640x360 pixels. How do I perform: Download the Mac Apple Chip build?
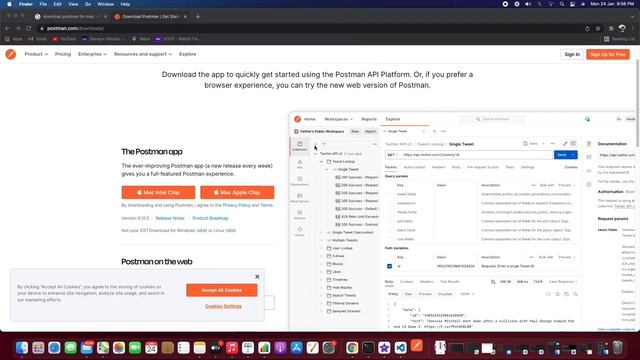pos(237,192)
